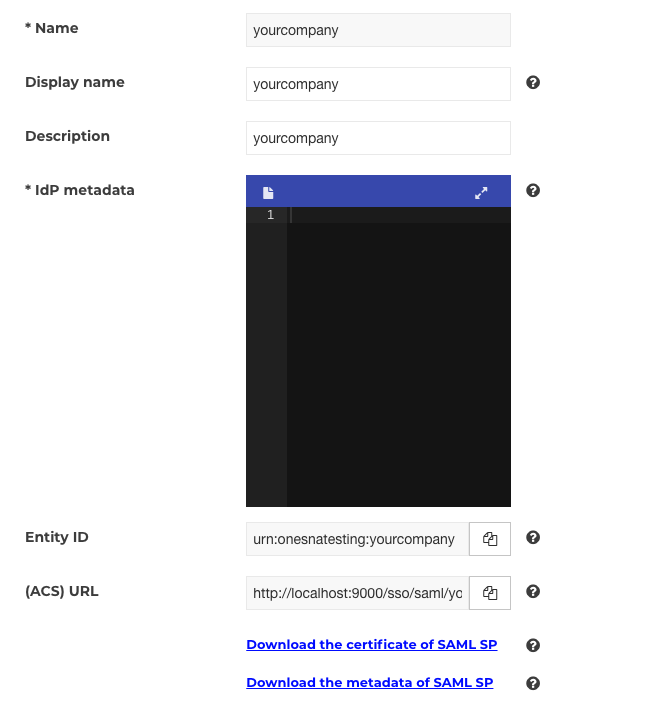Show help for SAML SP certificate download

tap(533, 645)
